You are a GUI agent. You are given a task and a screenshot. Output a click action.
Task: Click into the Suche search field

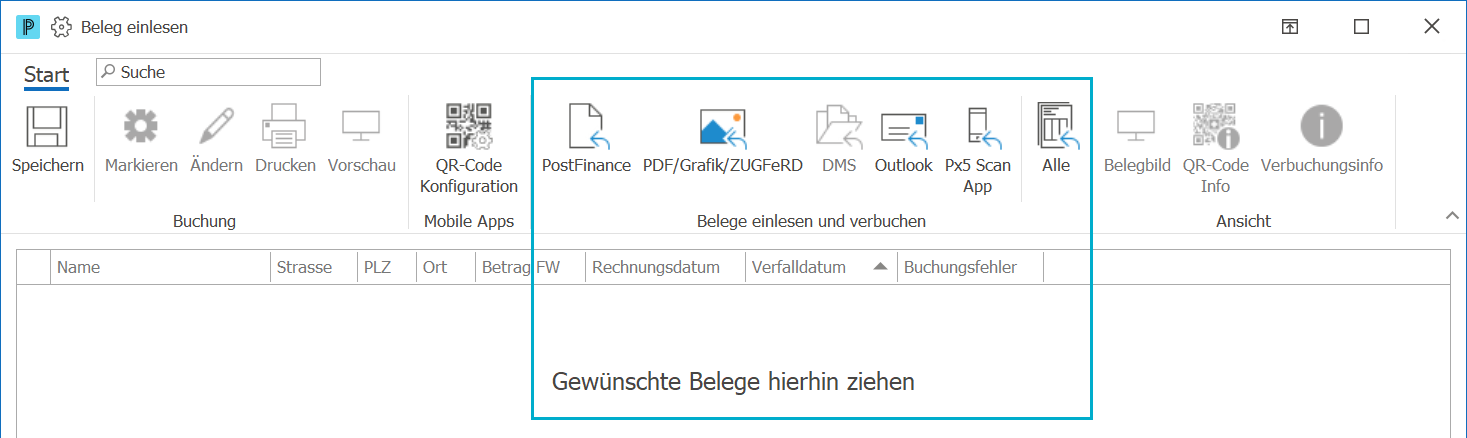coord(208,72)
